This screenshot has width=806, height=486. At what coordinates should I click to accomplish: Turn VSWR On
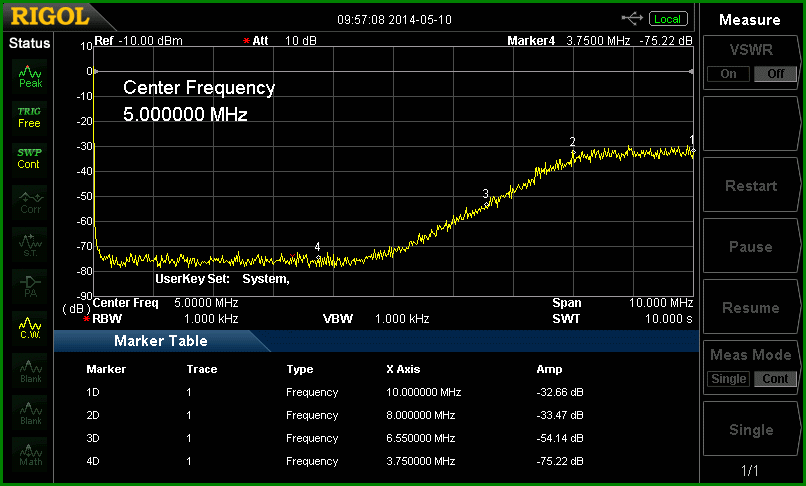tap(728, 74)
